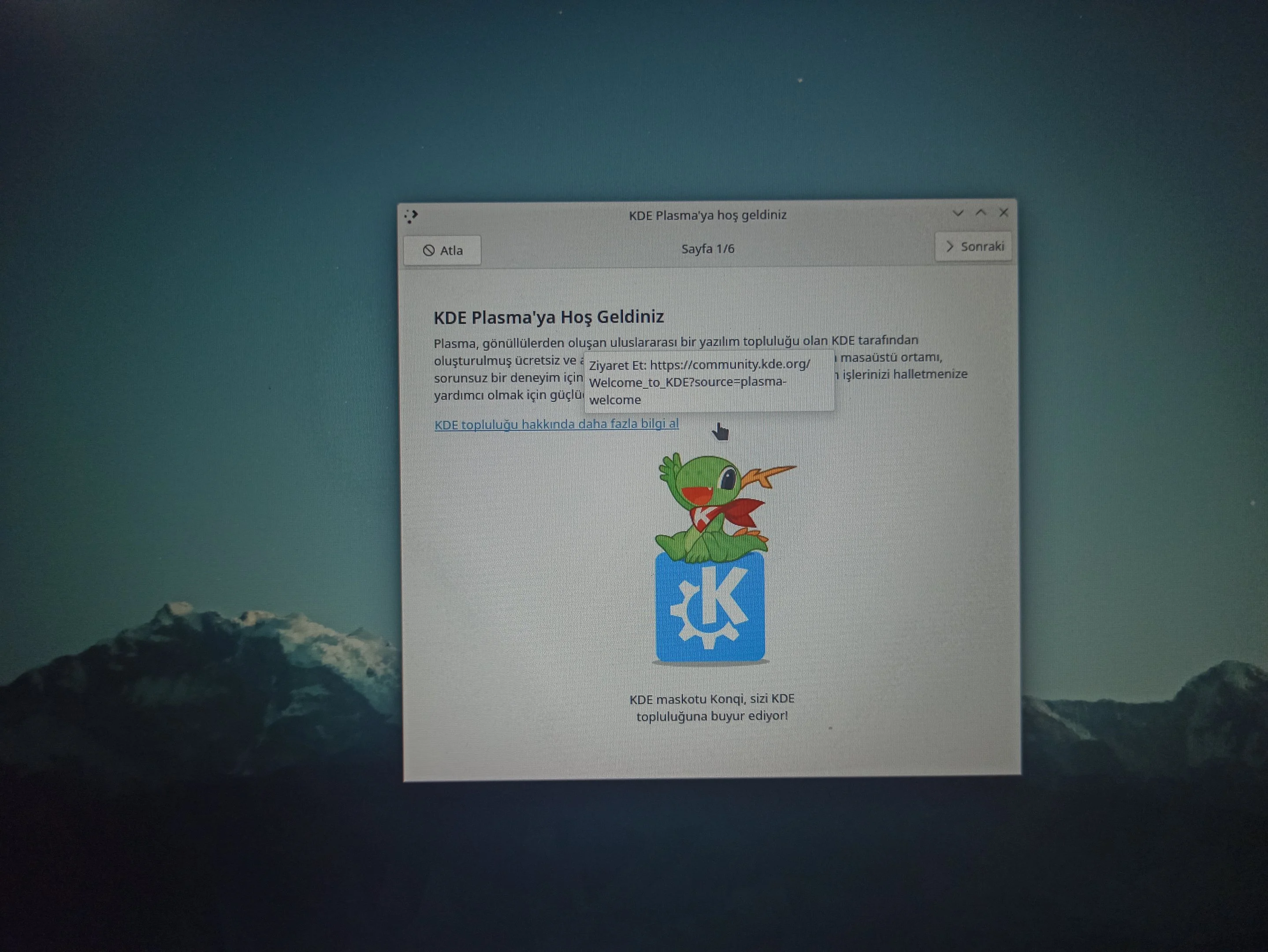1268x952 pixels.
Task: Click the 'KDE Plasma'ya hoş geldiniz' window title
Action: point(707,215)
